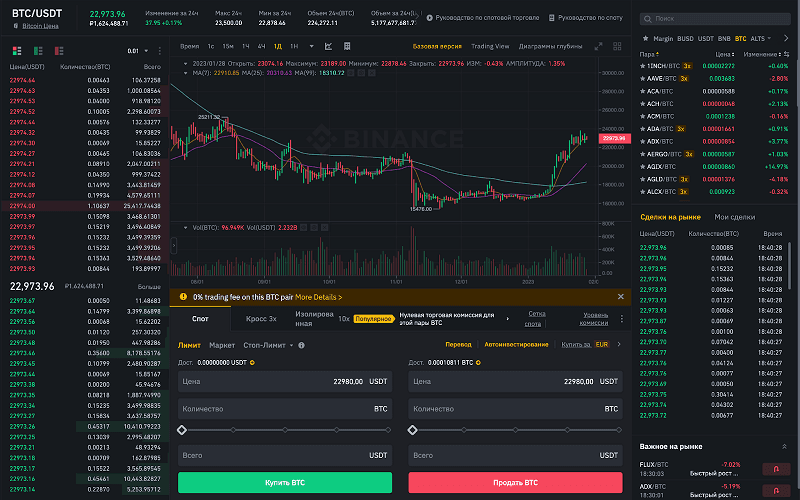Click the spot trading guide play icon
Screen dimensions: 800x500
click(430, 18)
